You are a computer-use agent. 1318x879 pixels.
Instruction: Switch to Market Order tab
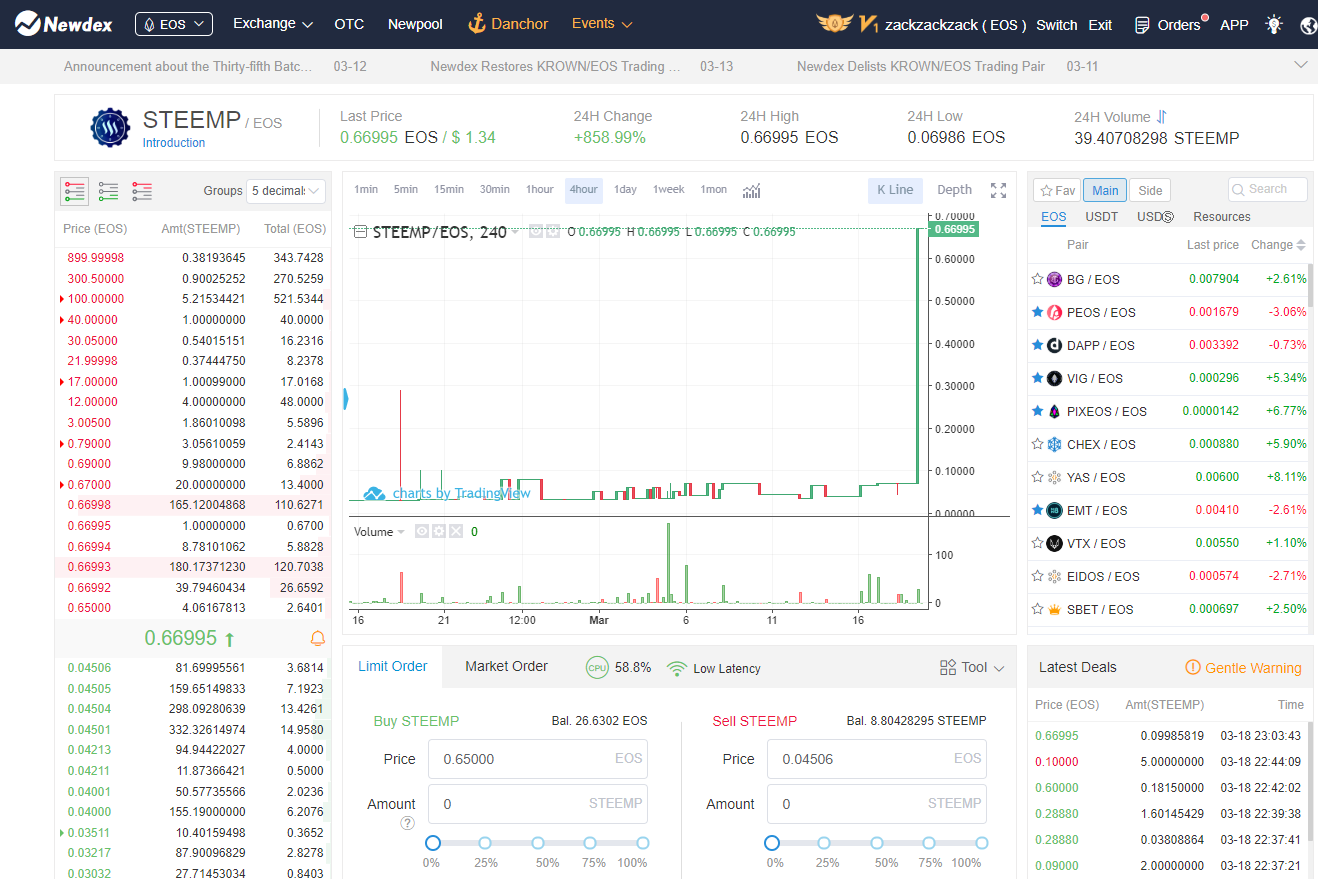pyautogui.click(x=506, y=666)
